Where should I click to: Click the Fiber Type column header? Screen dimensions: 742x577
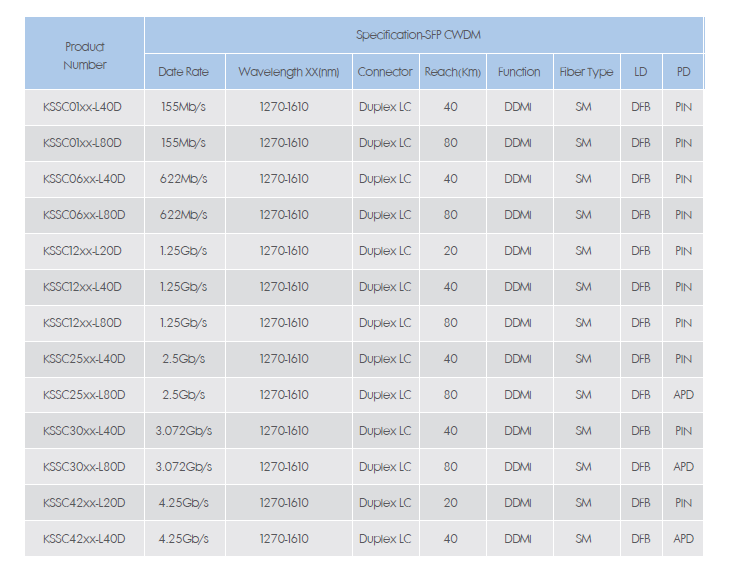click(x=586, y=72)
